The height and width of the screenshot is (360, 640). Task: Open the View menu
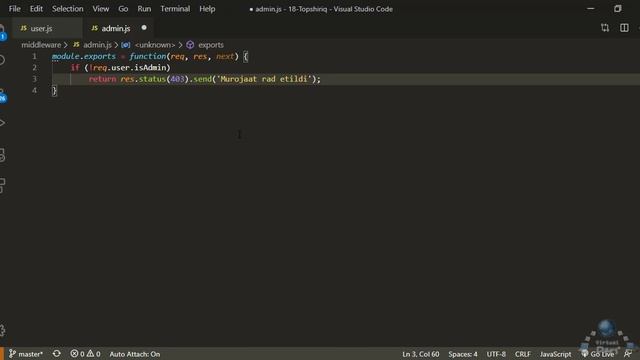(x=100, y=9)
